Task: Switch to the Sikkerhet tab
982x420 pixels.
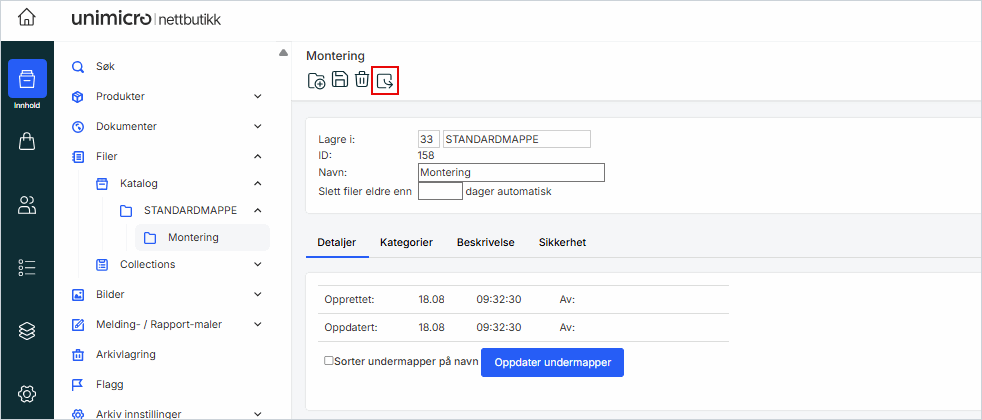Action: click(x=562, y=243)
